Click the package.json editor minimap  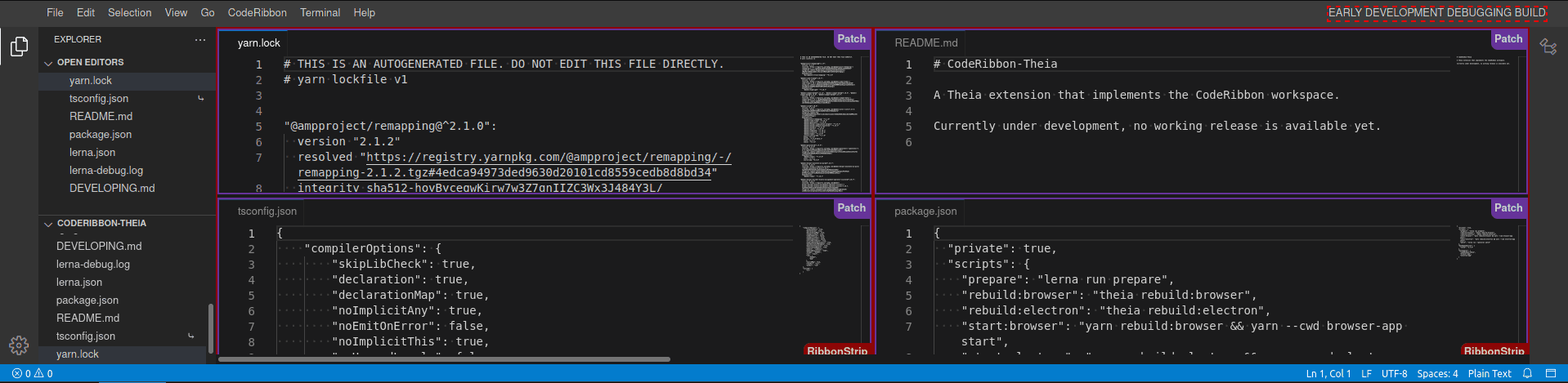point(1487,290)
